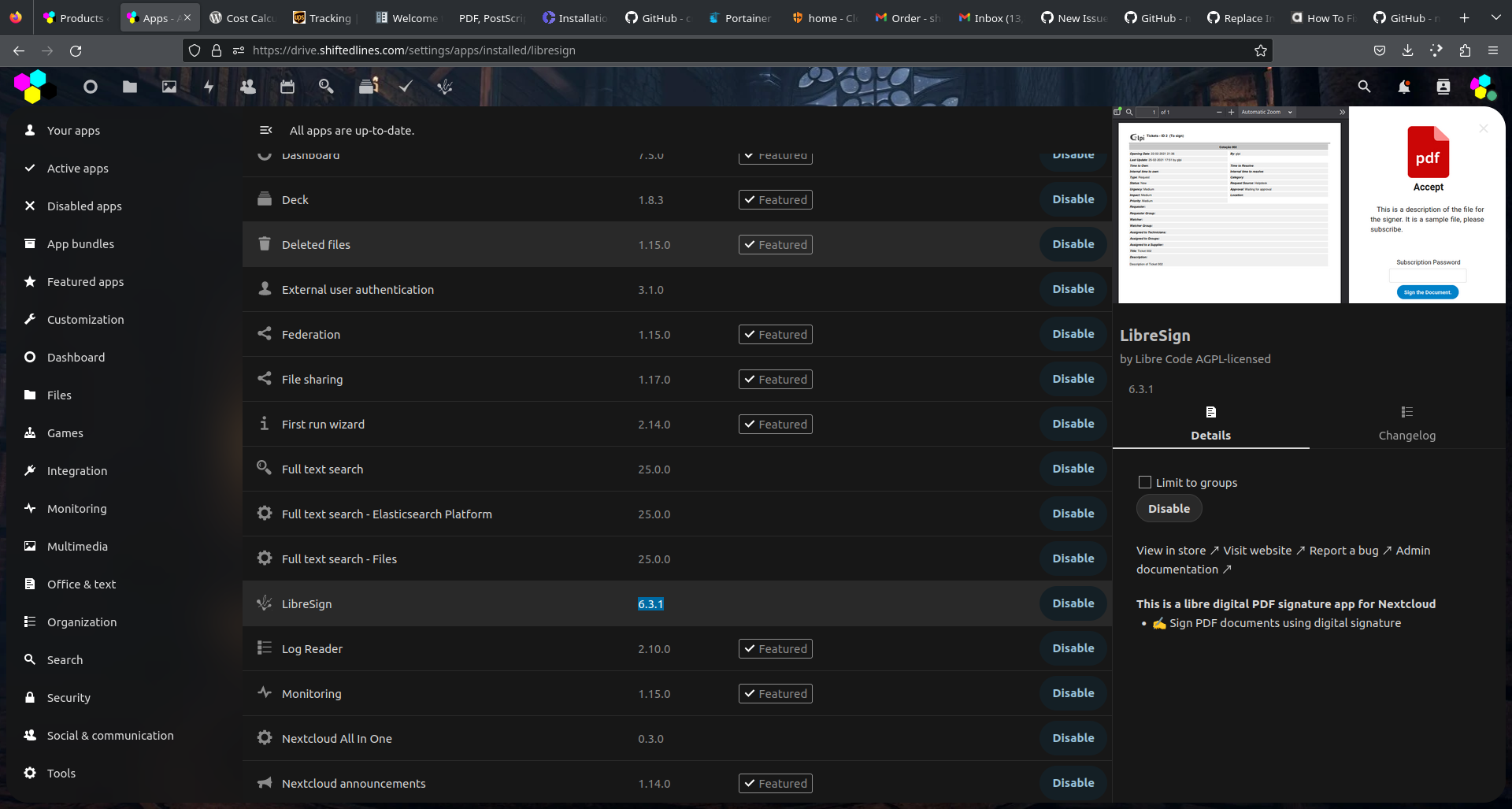This screenshot has height=809, width=1512.
Task: Open the Tasks app (checkmark icon)
Action: [x=405, y=87]
